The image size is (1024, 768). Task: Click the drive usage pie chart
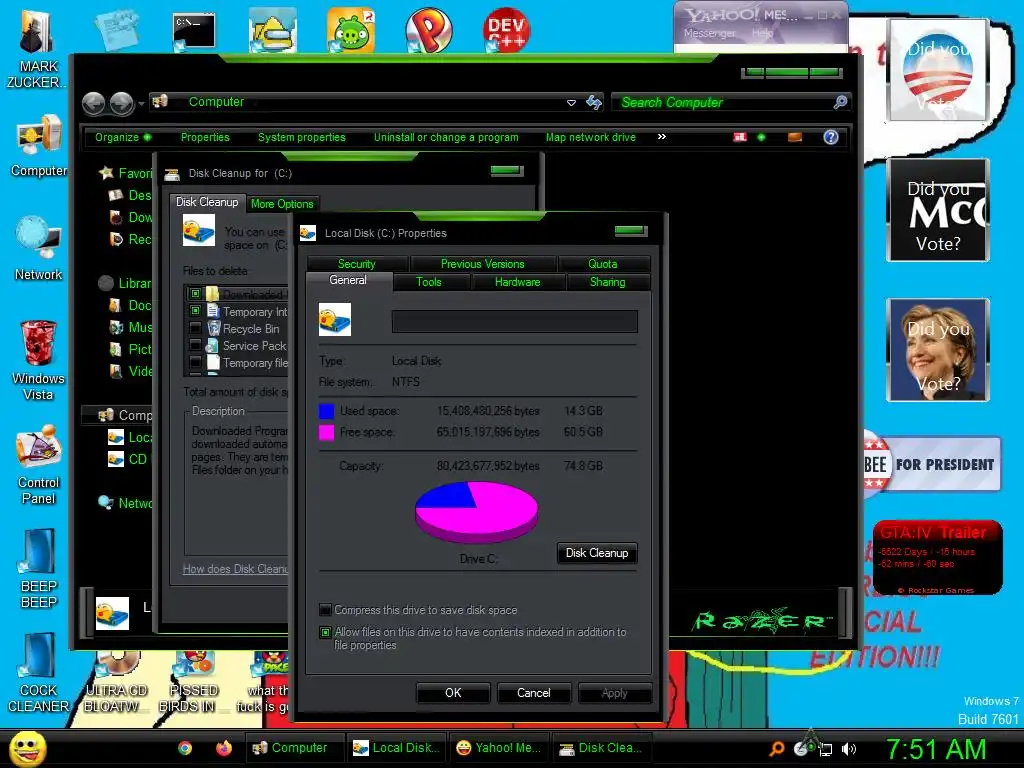477,512
